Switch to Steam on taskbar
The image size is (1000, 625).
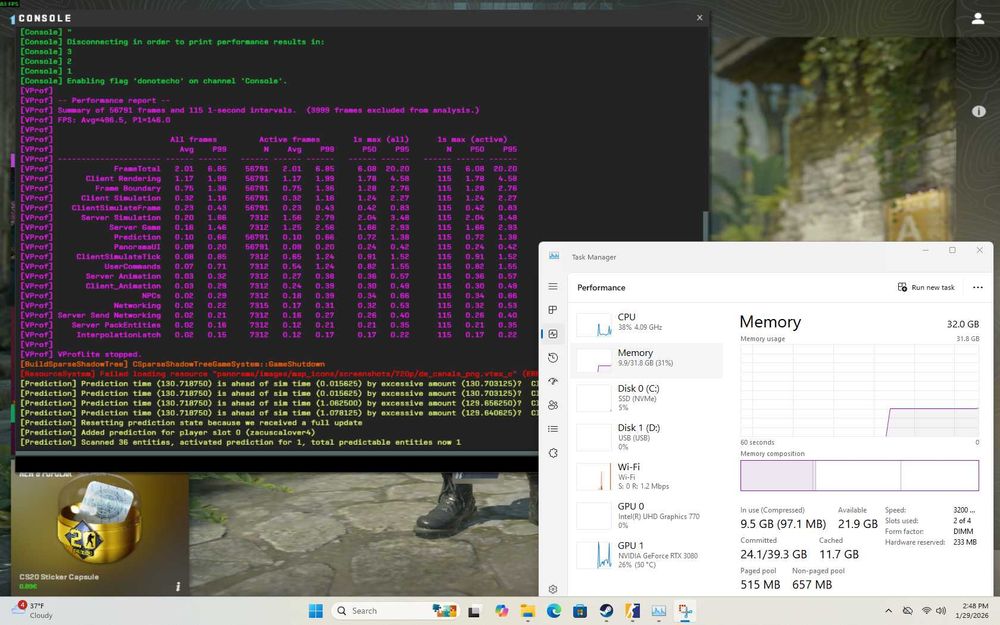pyautogui.click(x=606, y=611)
